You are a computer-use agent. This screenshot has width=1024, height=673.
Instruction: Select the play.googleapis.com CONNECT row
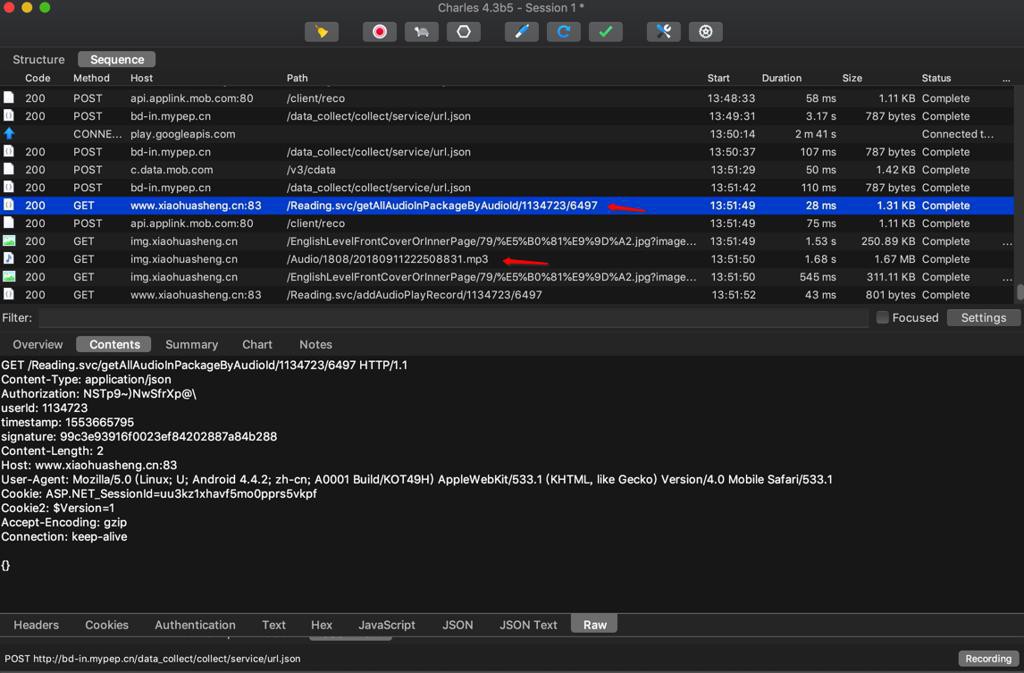click(x=507, y=134)
